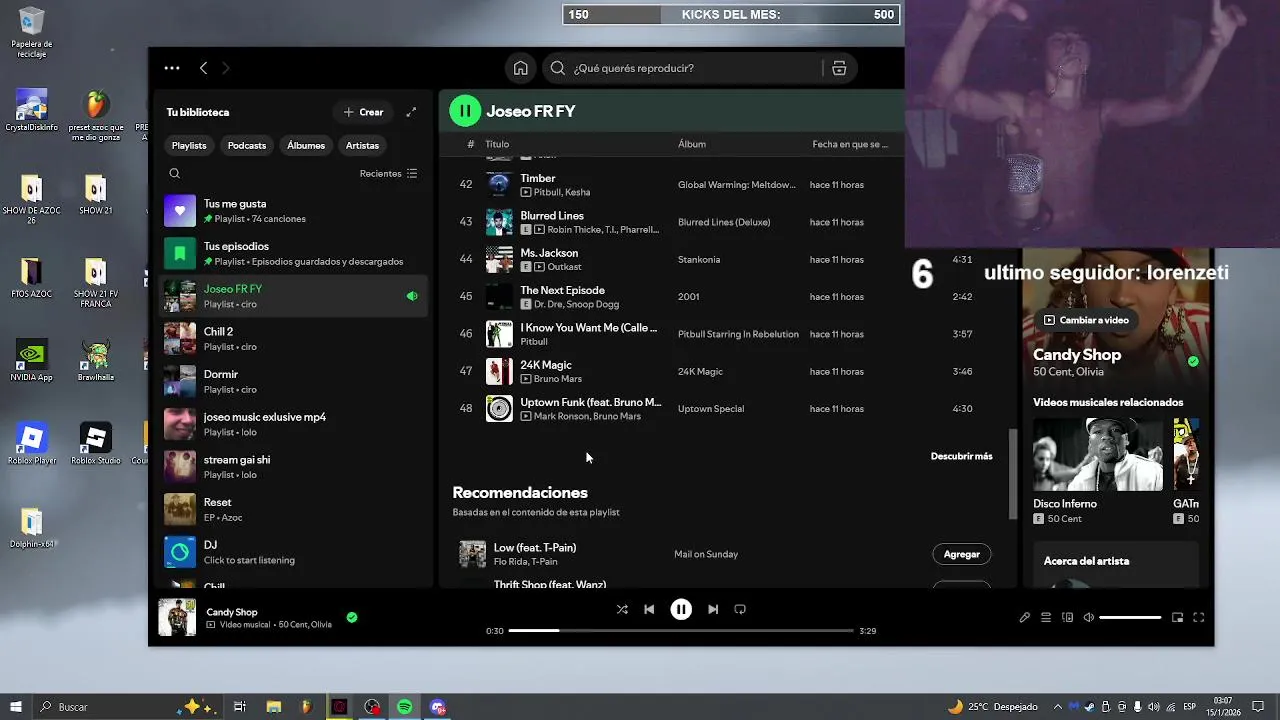Open the Disco Inferno video thumbnail
1280x720 pixels.
coord(1098,455)
